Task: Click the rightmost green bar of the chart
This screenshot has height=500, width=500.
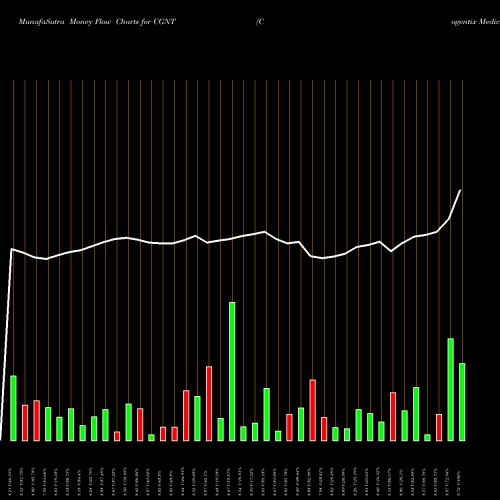Action: (x=462, y=402)
